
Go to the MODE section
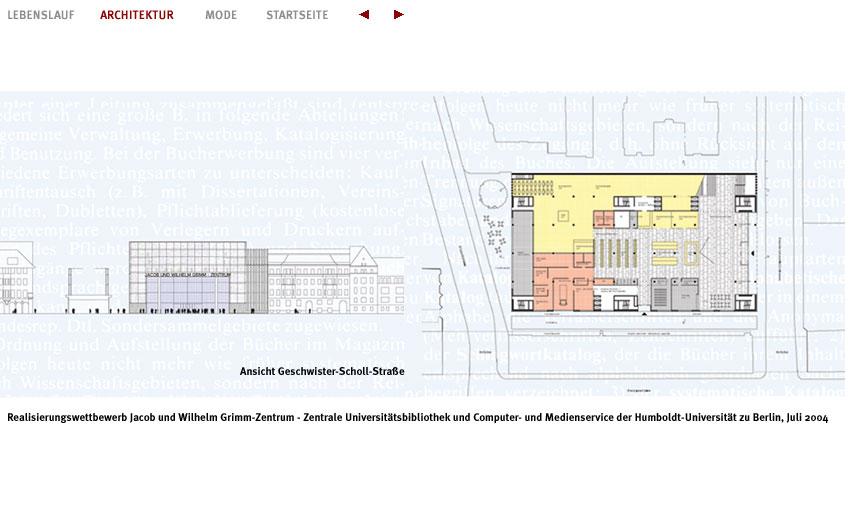click(x=221, y=15)
